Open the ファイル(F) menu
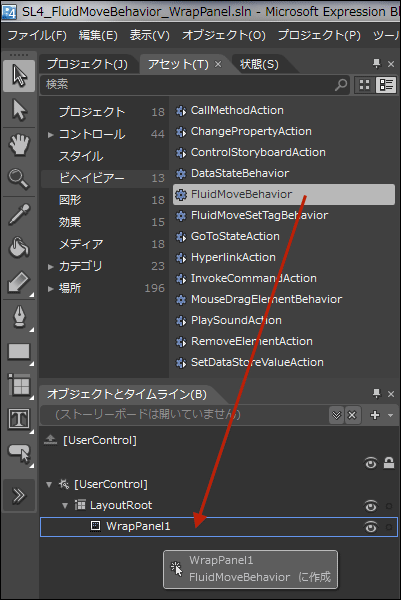Viewport: 401px width, 600px height. tap(37, 36)
